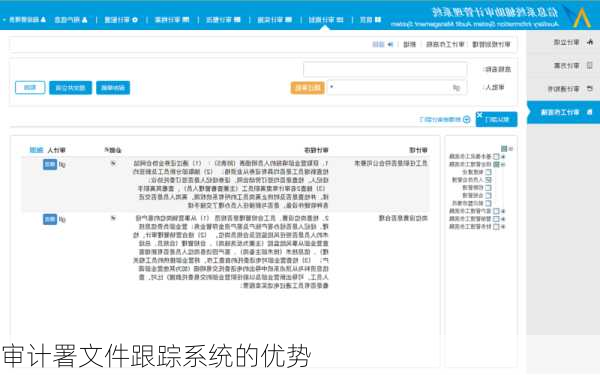Uncheck the 人员岗位管理 checkbox
The image size is (600, 375).
pyautogui.click(x=488, y=180)
